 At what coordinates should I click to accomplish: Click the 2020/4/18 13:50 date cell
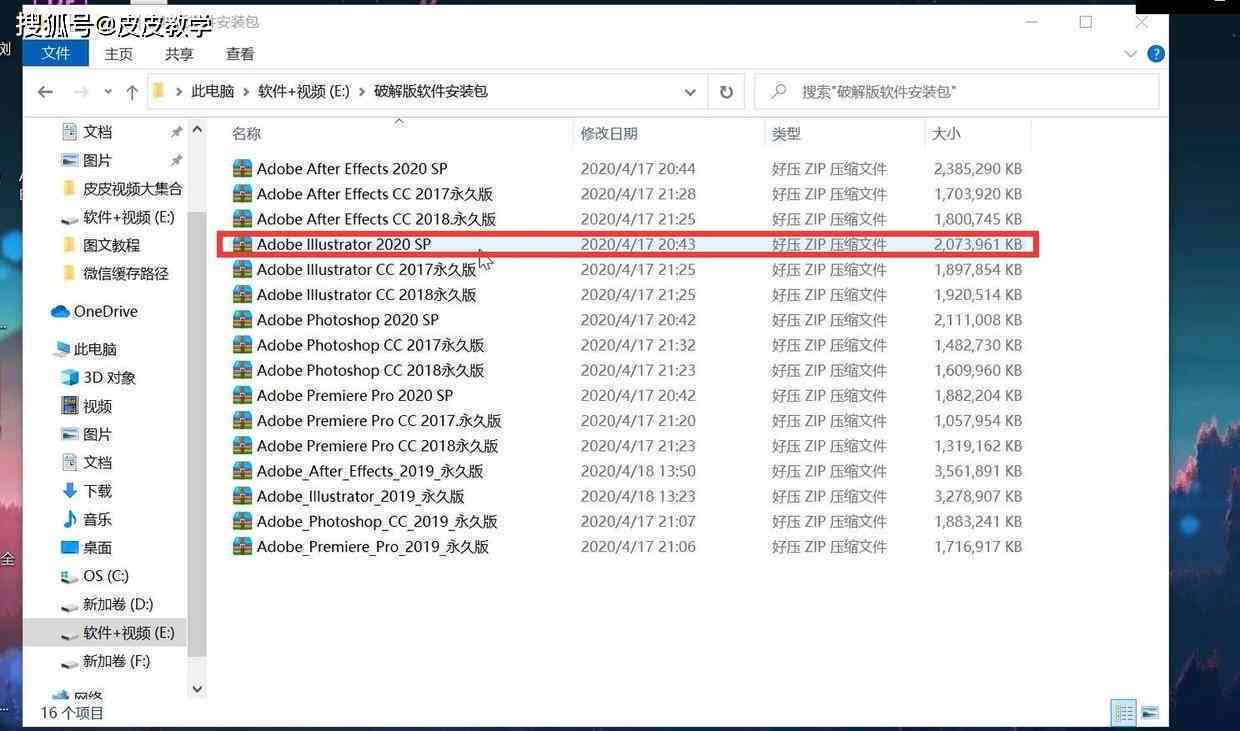[x=638, y=471]
